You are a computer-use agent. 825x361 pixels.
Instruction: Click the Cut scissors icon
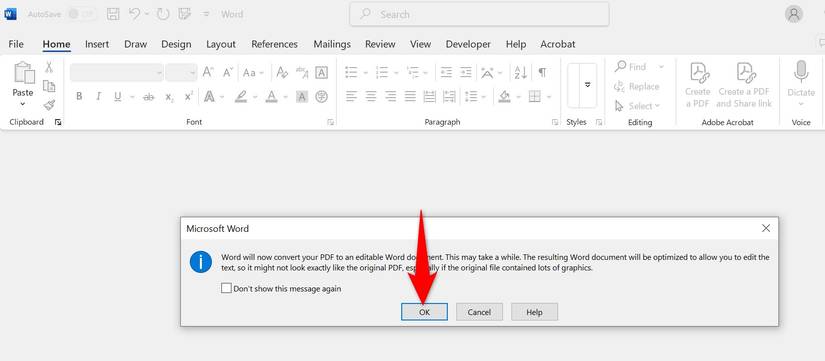[49, 67]
